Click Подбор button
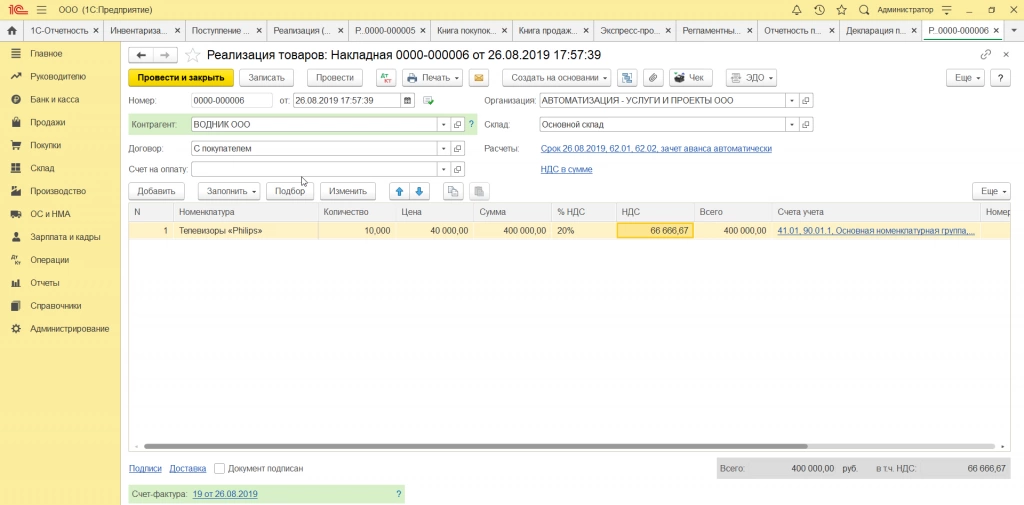The width and height of the screenshot is (1024, 505). [x=290, y=191]
